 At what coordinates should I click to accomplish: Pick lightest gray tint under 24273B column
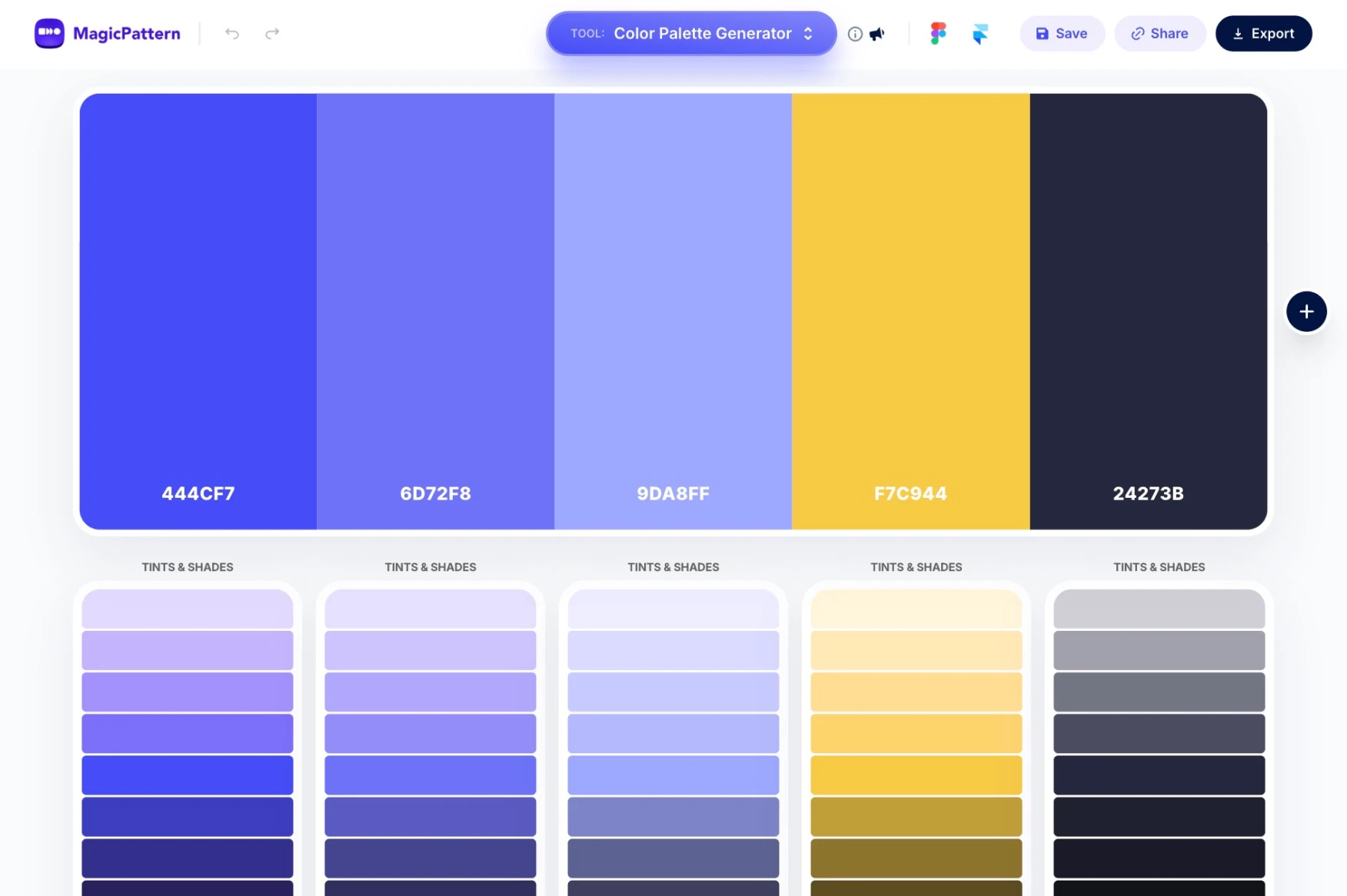1159,609
